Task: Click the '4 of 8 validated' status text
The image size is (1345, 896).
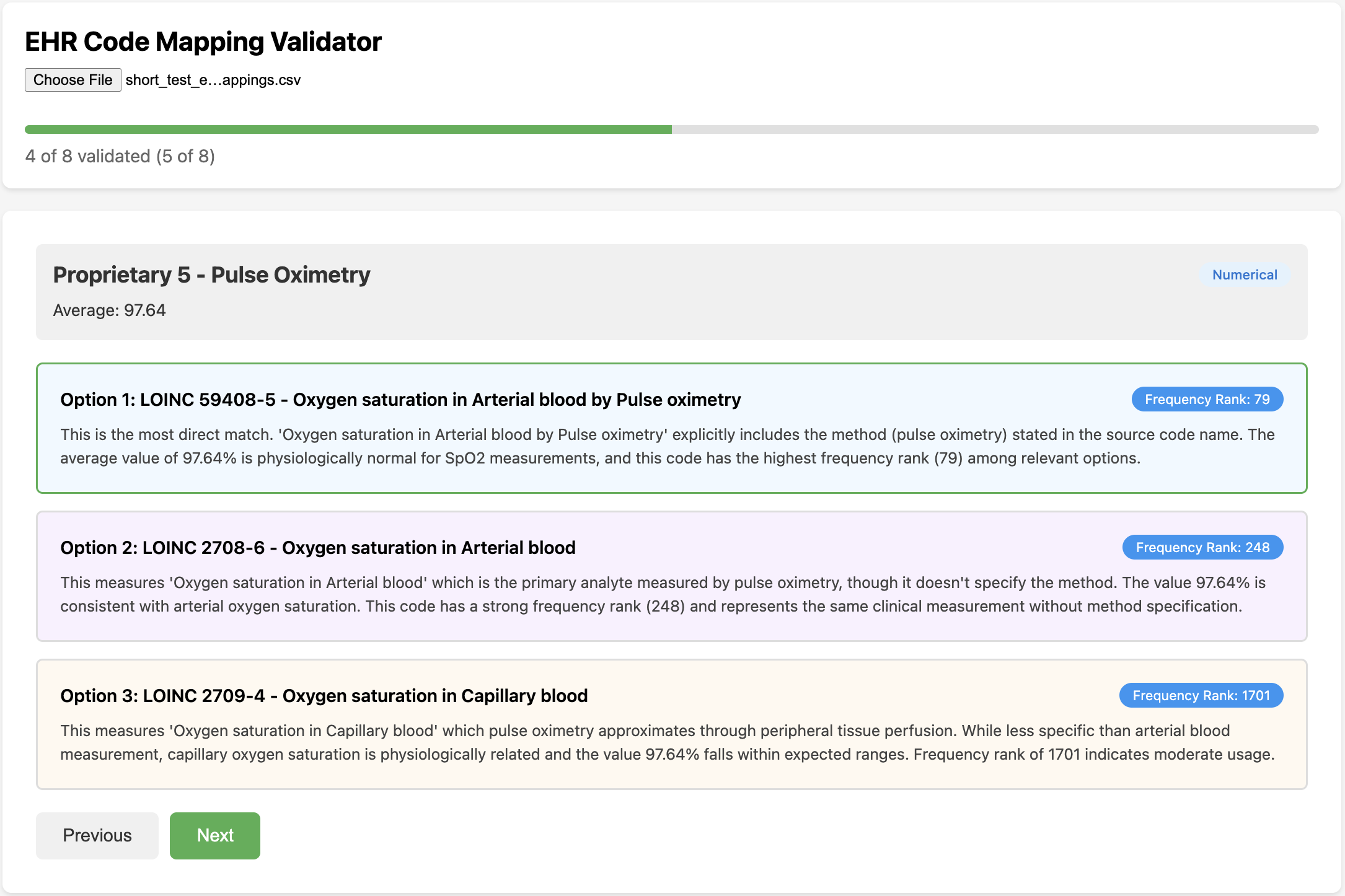Action: click(x=120, y=156)
